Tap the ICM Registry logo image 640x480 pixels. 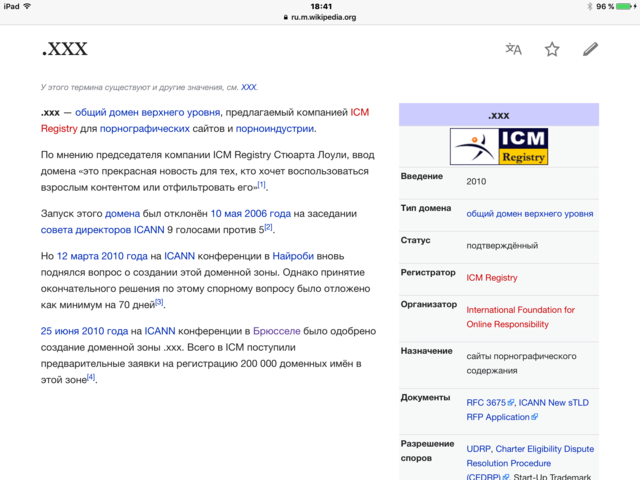pyautogui.click(x=499, y=147)
